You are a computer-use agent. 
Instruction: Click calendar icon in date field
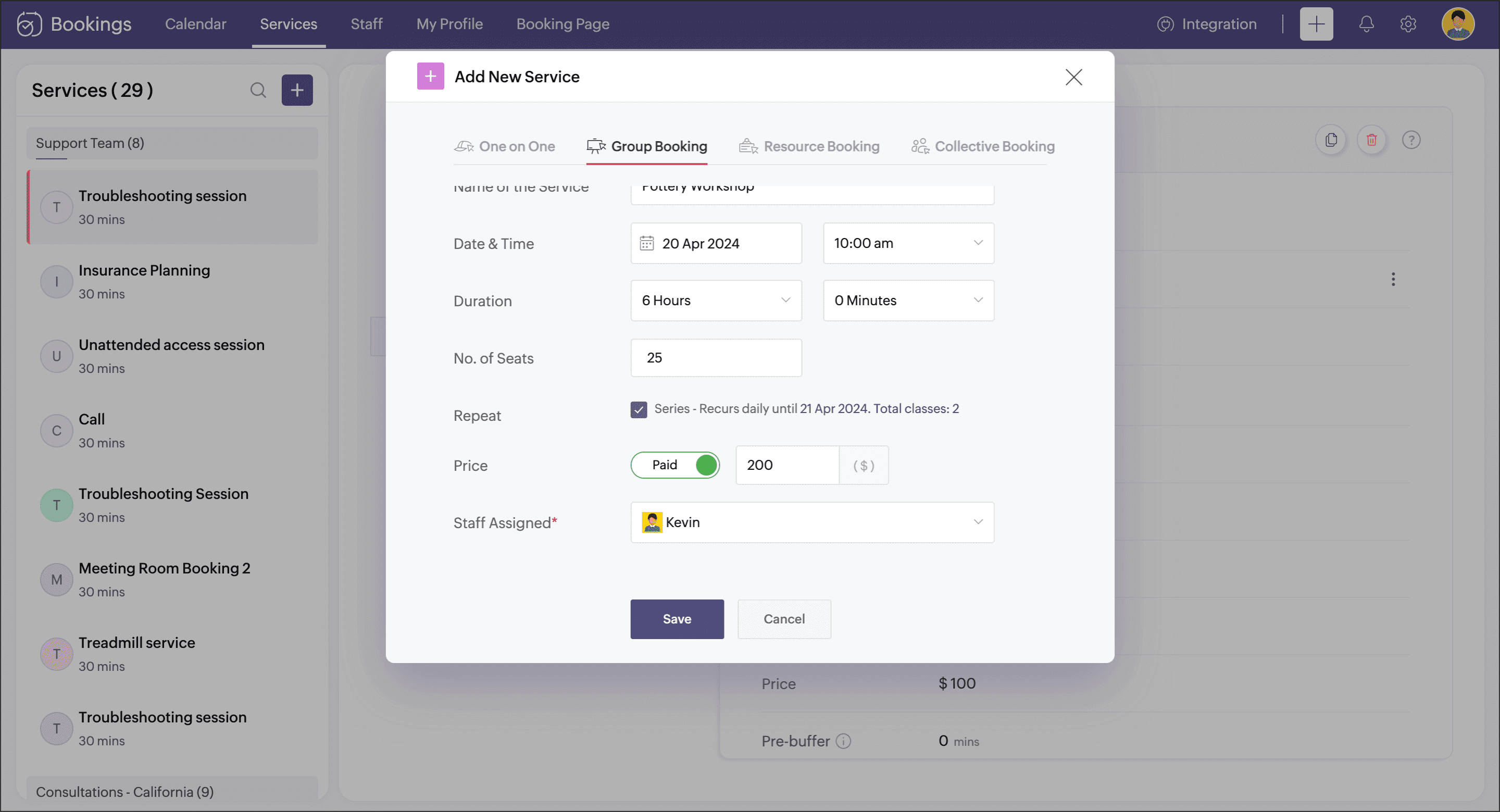(x=647, y=243)
